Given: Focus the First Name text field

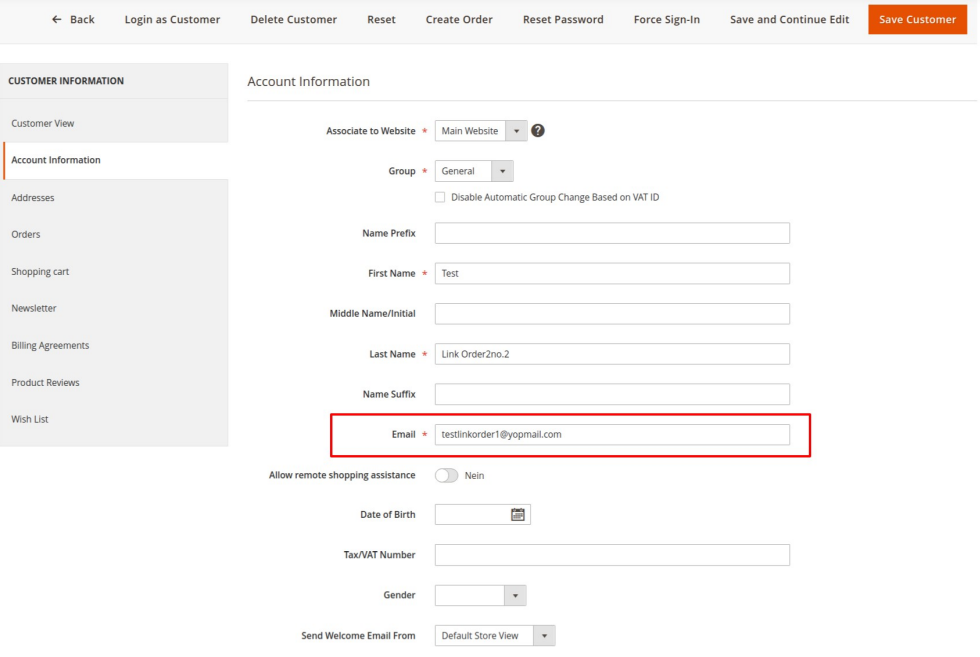Looking at the screenshot, I should [612, 273].
